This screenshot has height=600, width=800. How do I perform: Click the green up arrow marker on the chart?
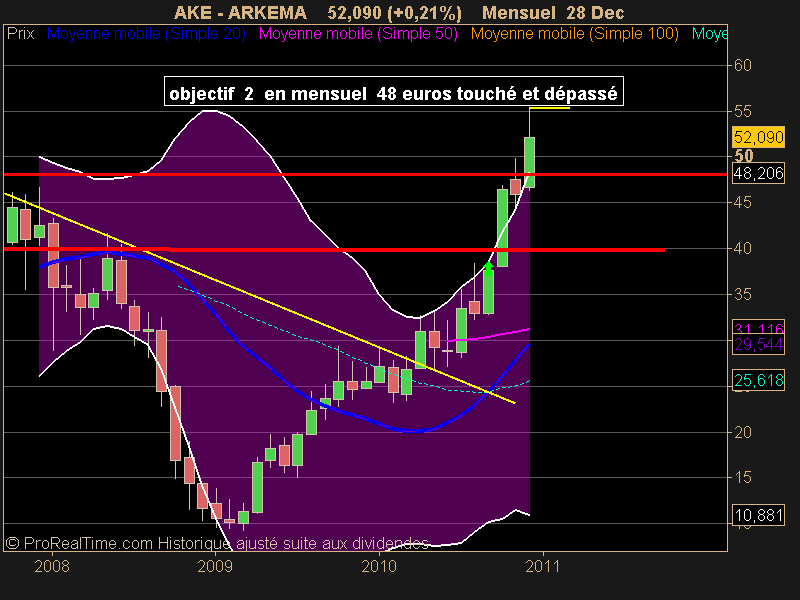click(488, 268)
